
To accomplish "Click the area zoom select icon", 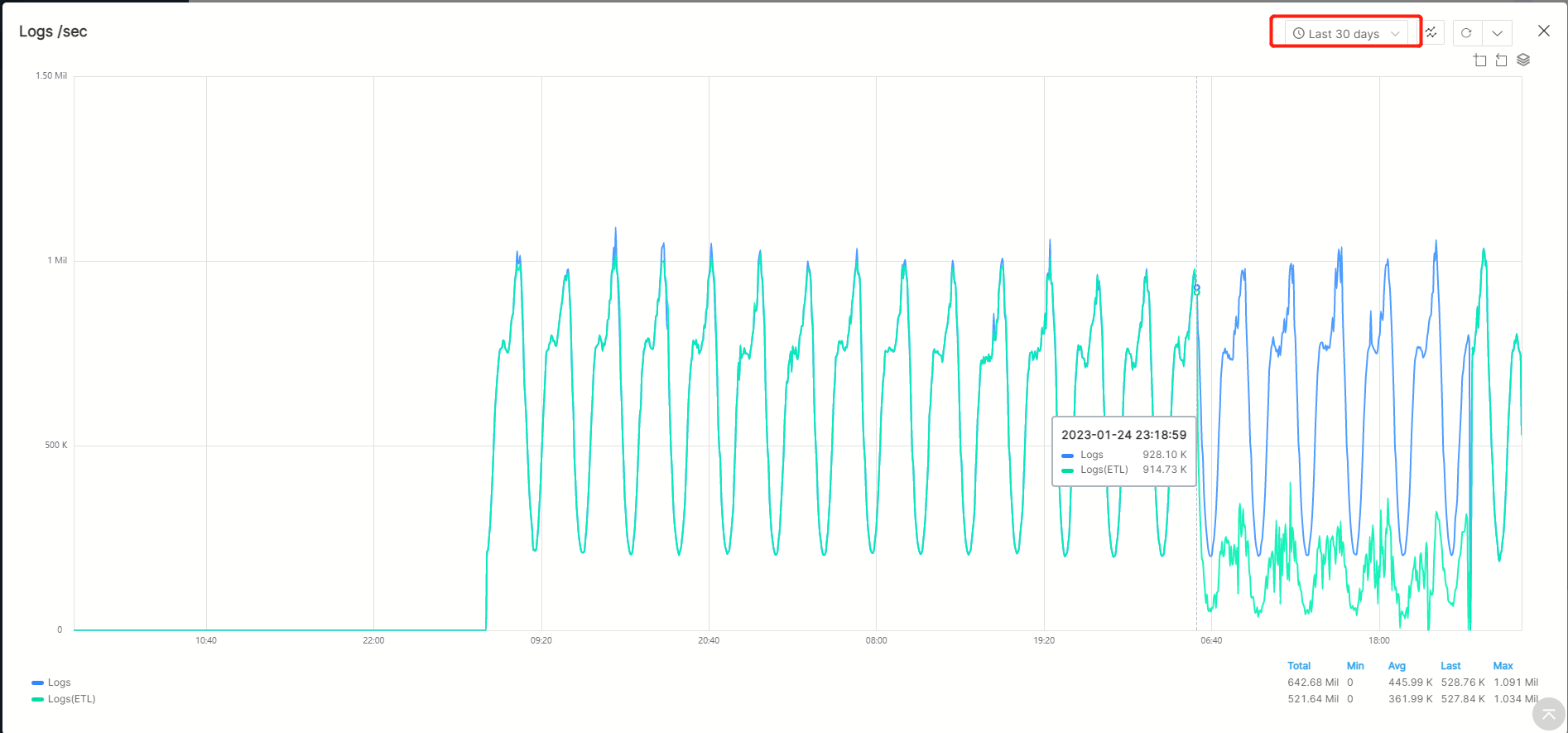I will tap(1480, 60).
